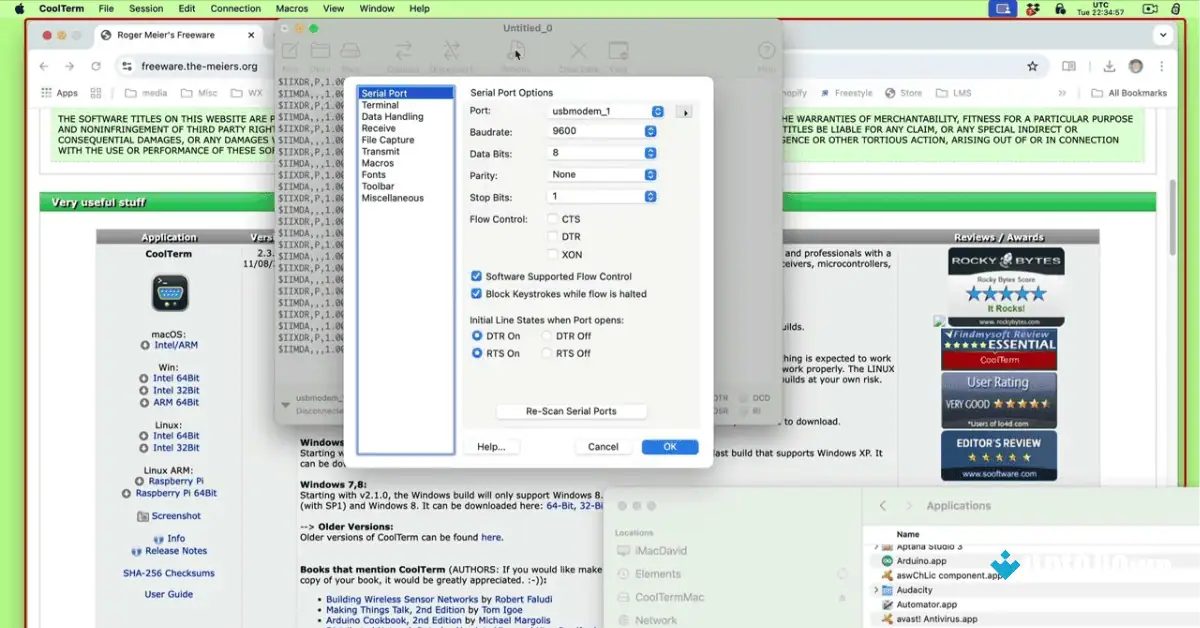Image resolution: width=1200 pixels, height=628 pixels.
Task: Open the Help question mark icon
Action: pyautogui.click(x=764, y=50)
